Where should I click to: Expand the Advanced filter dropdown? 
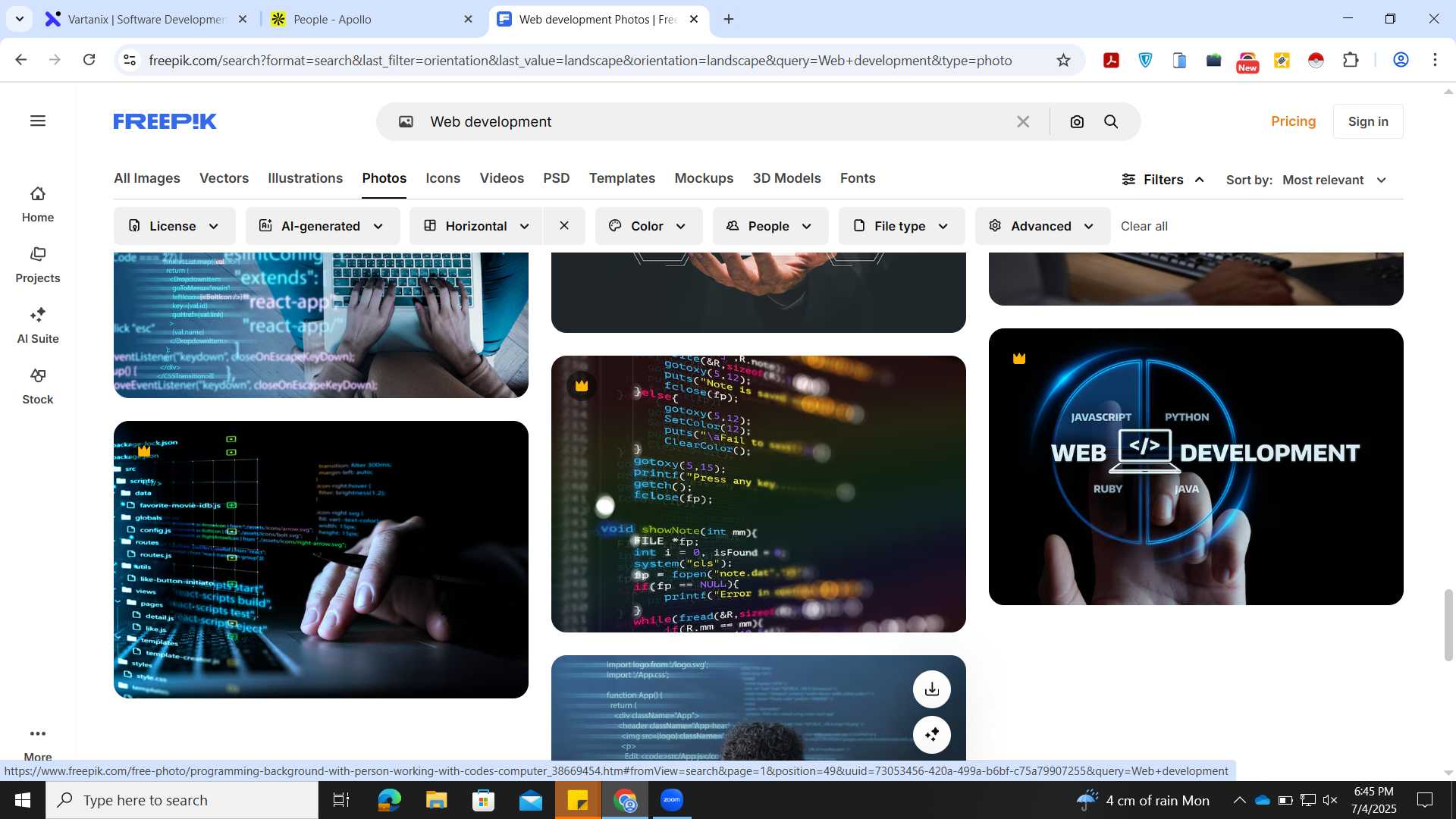coord(1042,225)
